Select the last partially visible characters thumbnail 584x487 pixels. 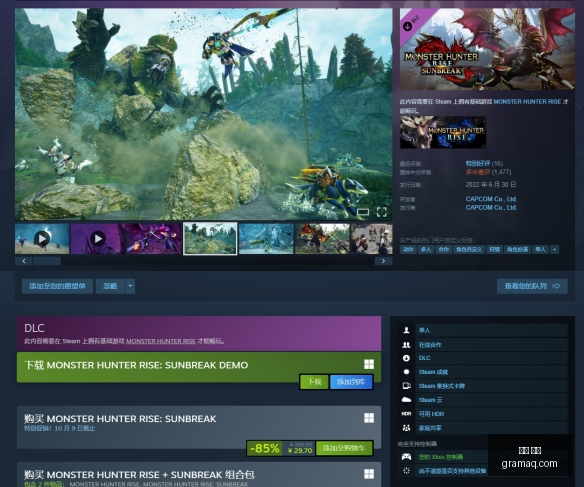[372, 239]
